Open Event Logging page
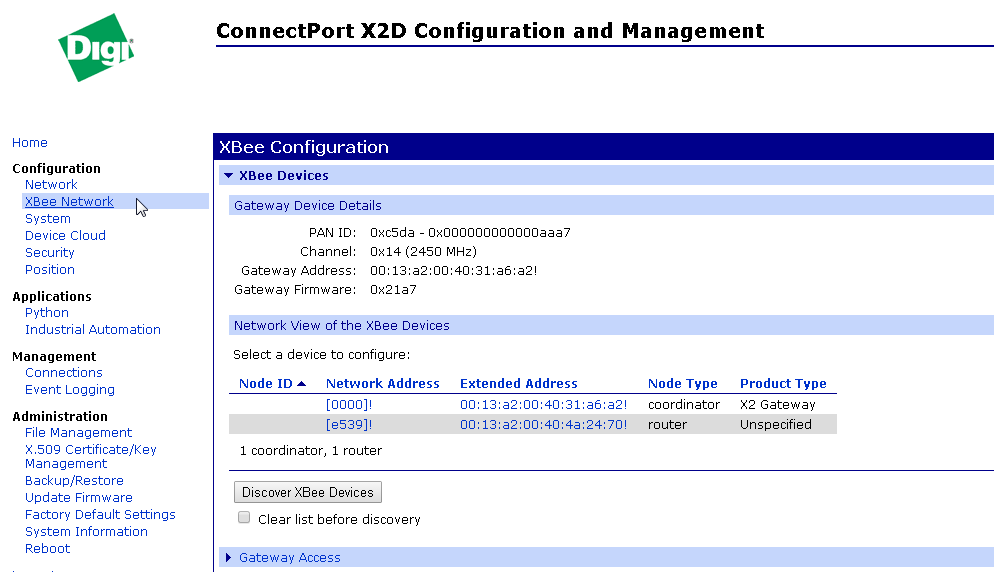This screenshot has height=572, width=994. (x=70, y=390)
